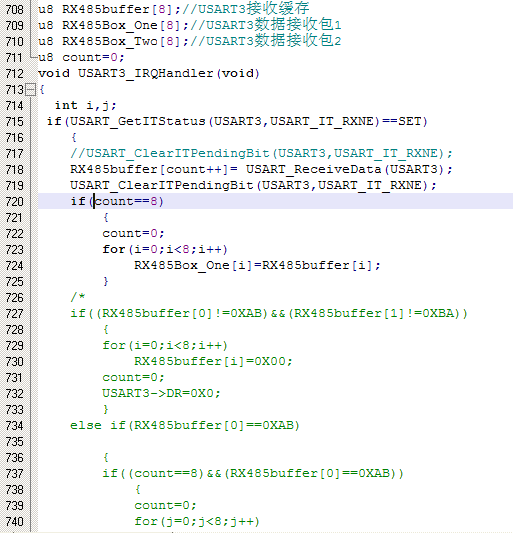Viewport: 513px width, 533px height.
Task: Click the highlighted if(count==8) statement
Action: 117,201
